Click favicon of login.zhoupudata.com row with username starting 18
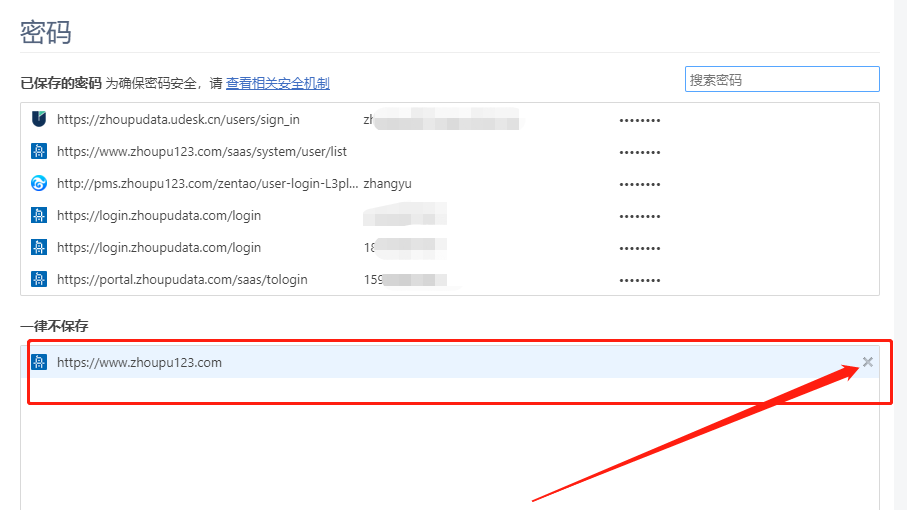Screen dimensions: 907x510 [39, 247]
